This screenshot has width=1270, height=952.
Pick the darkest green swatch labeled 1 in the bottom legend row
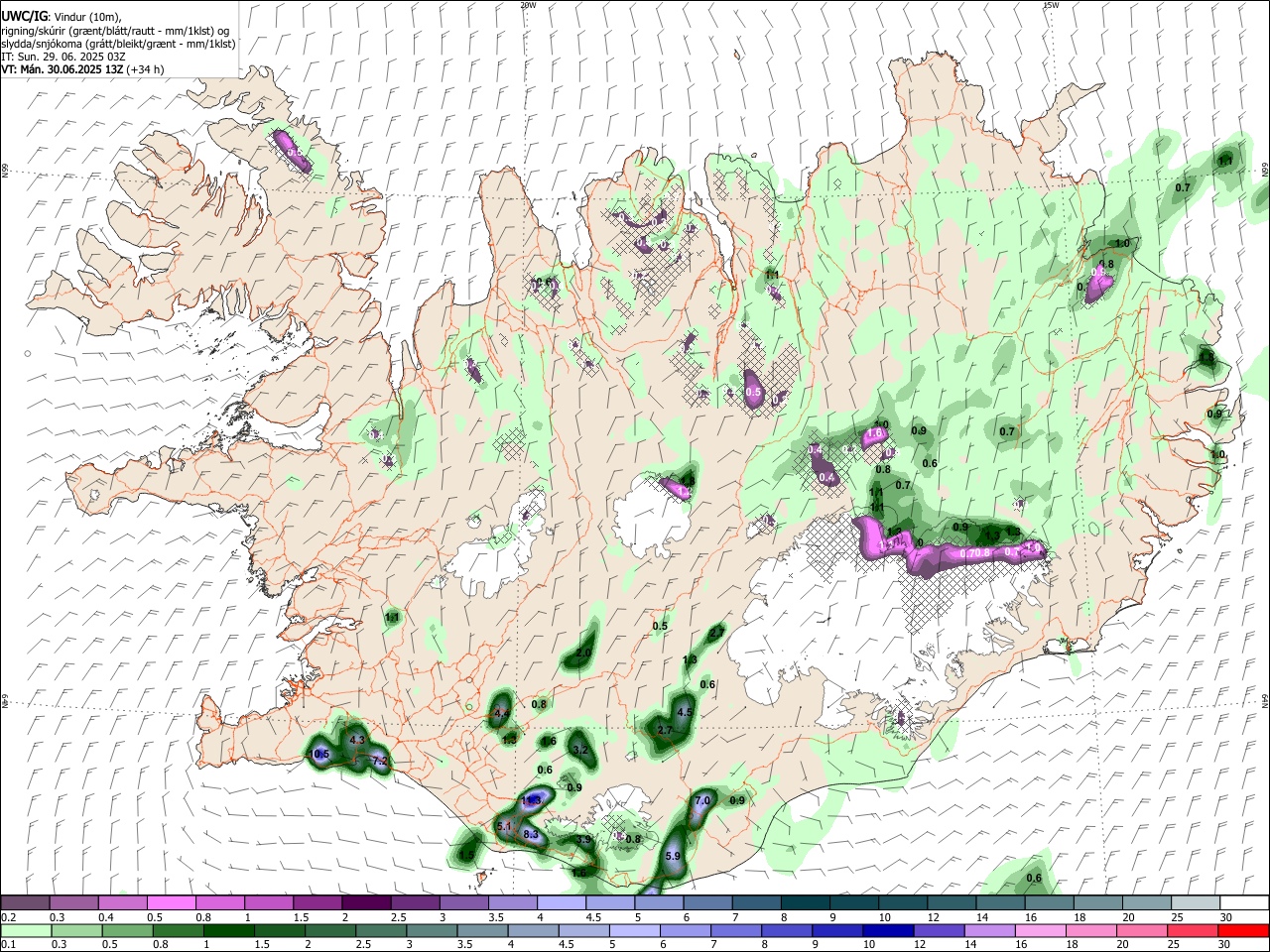pyautogui.click(x=227, y=930)
